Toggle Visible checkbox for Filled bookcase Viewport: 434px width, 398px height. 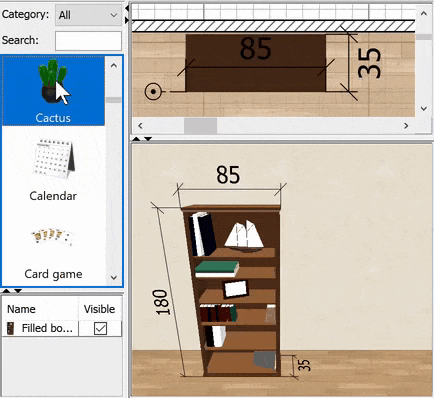(x=100, y=329)
